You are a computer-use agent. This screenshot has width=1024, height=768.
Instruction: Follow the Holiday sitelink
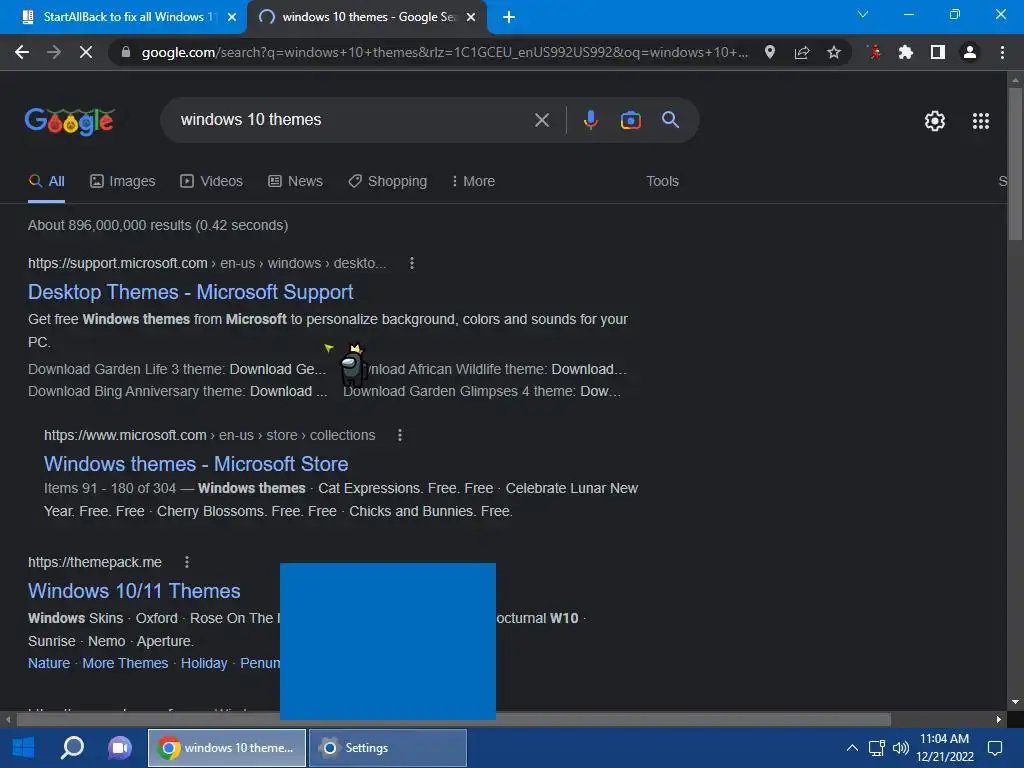[204, 663]
